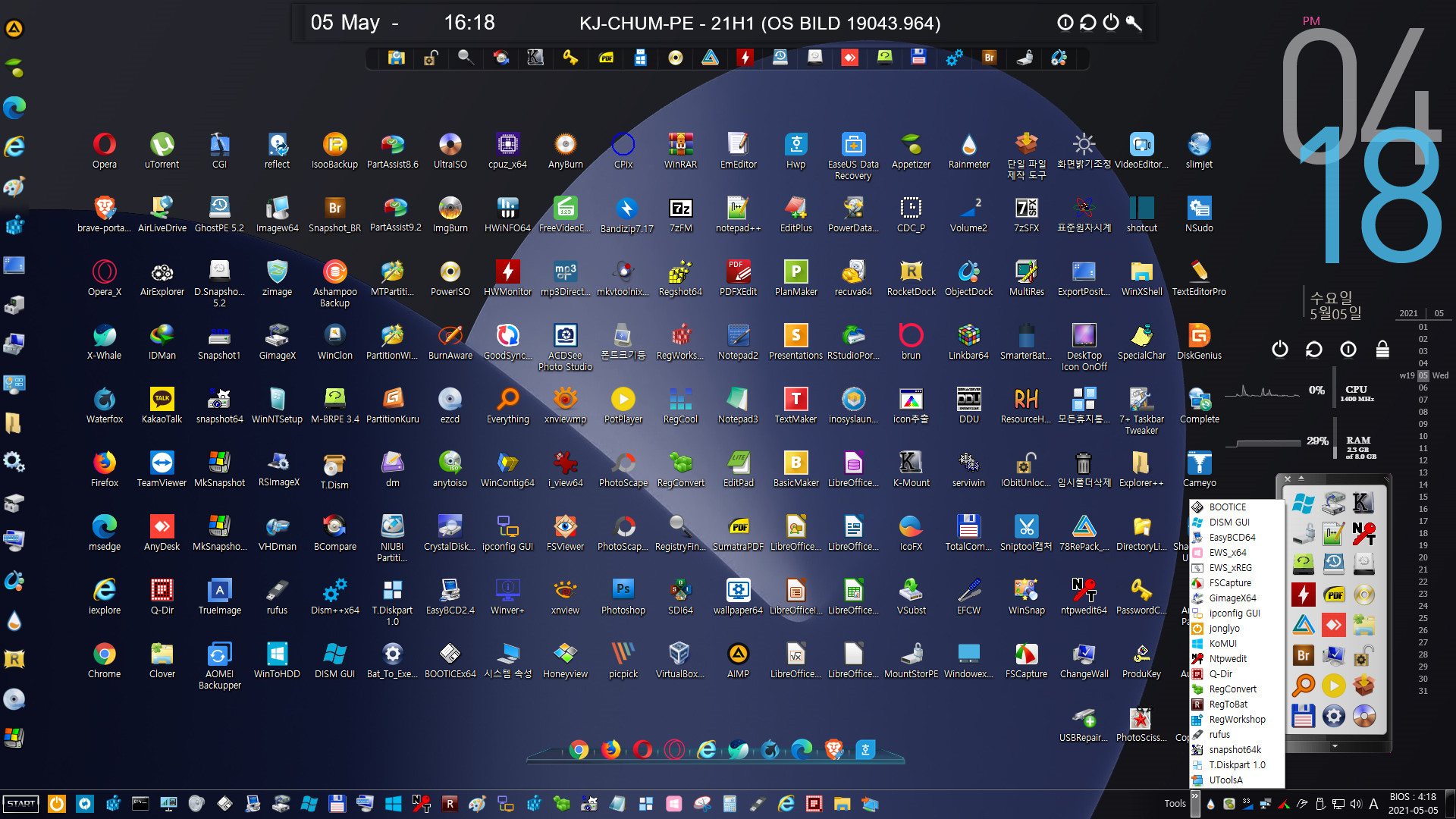The height and width of the screenshot is (819, 1456).
Task: Click the restart icon in top bar
Action: [1088, 22]
